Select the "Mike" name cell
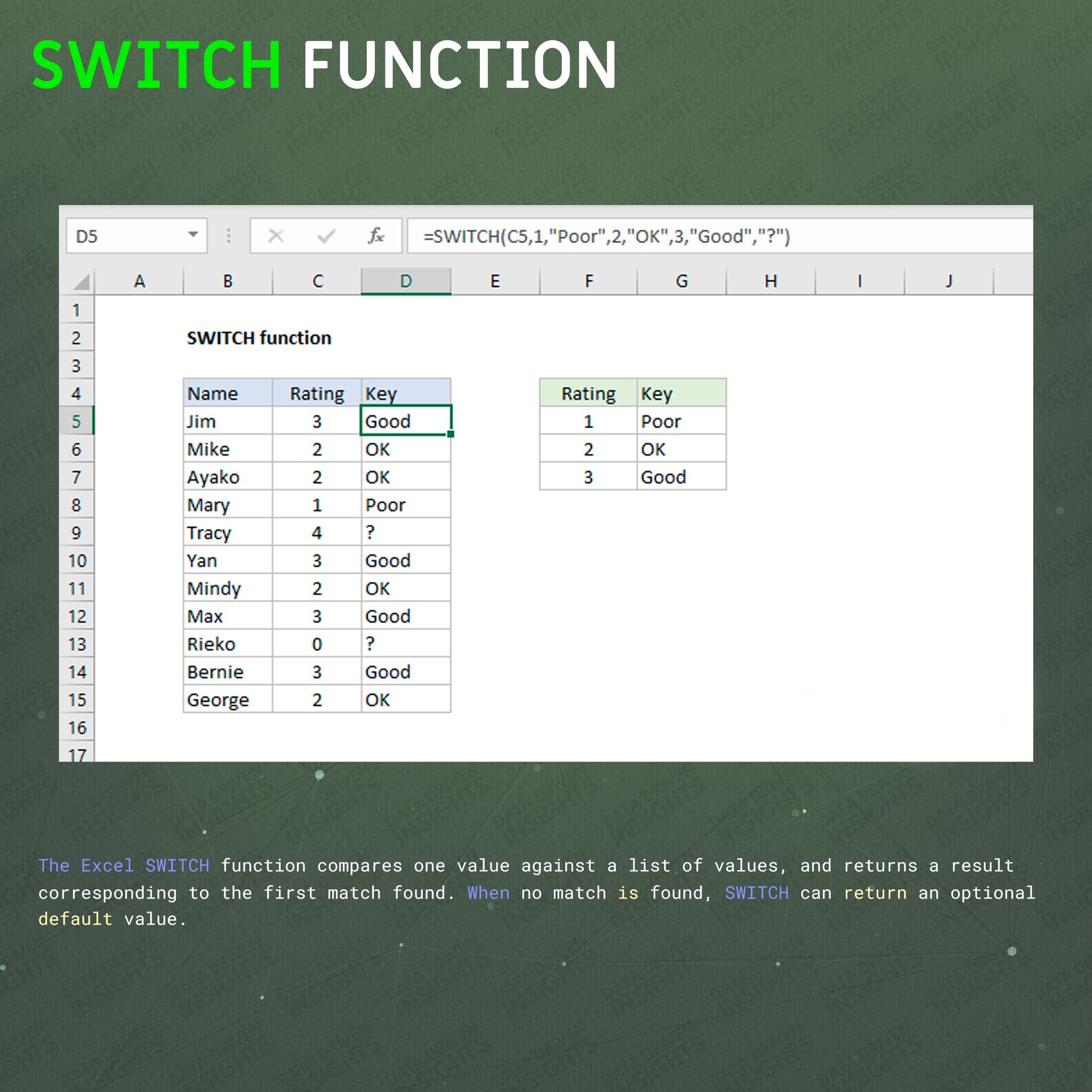 point(228,449)
